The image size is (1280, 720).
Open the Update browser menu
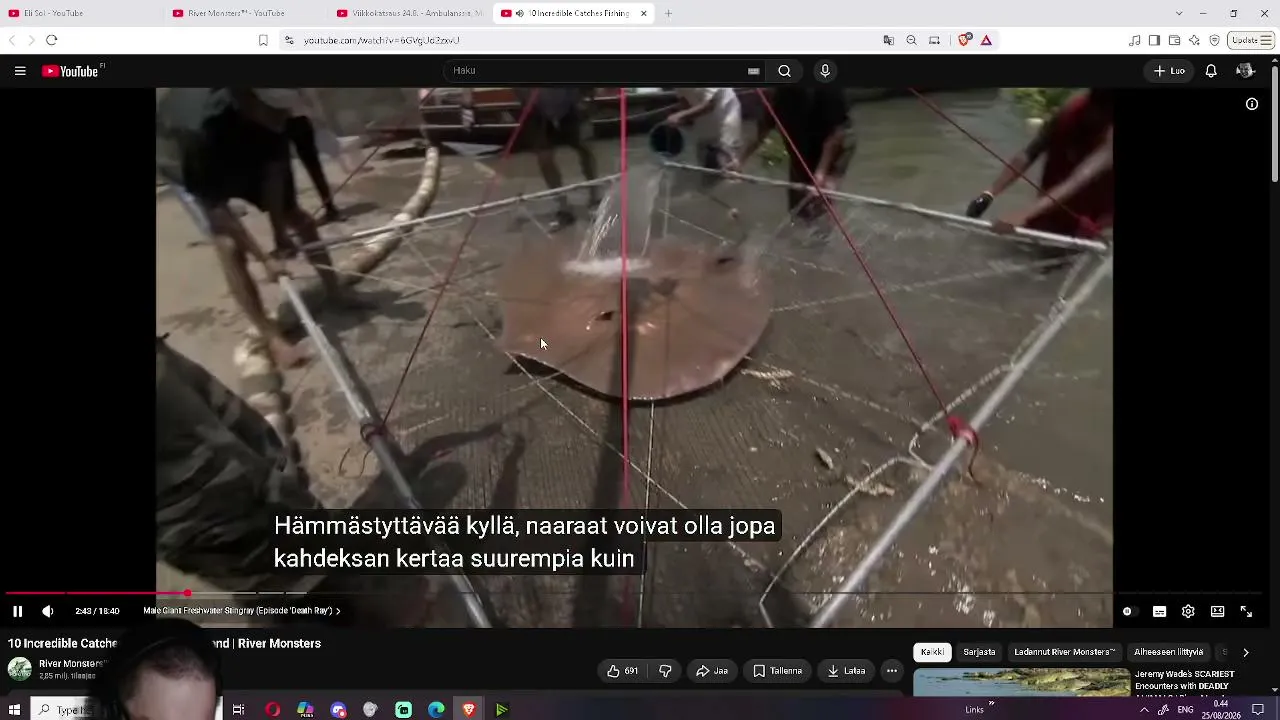click(x=1252, y=40)
